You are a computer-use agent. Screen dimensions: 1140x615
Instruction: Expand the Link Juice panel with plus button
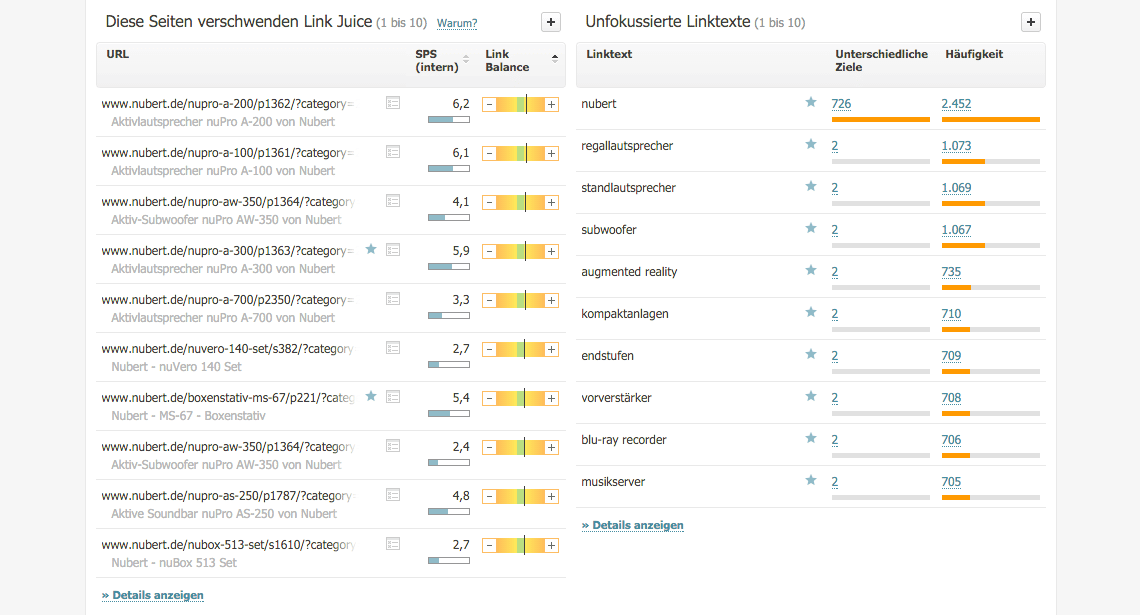tap(550, 23)
